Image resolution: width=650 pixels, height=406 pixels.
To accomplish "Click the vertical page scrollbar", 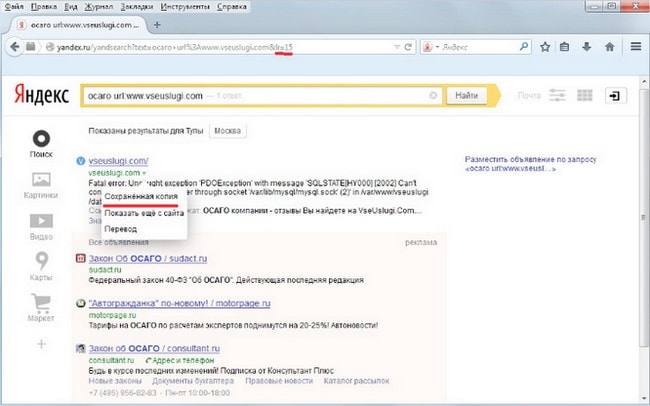I will pos(644,217).
